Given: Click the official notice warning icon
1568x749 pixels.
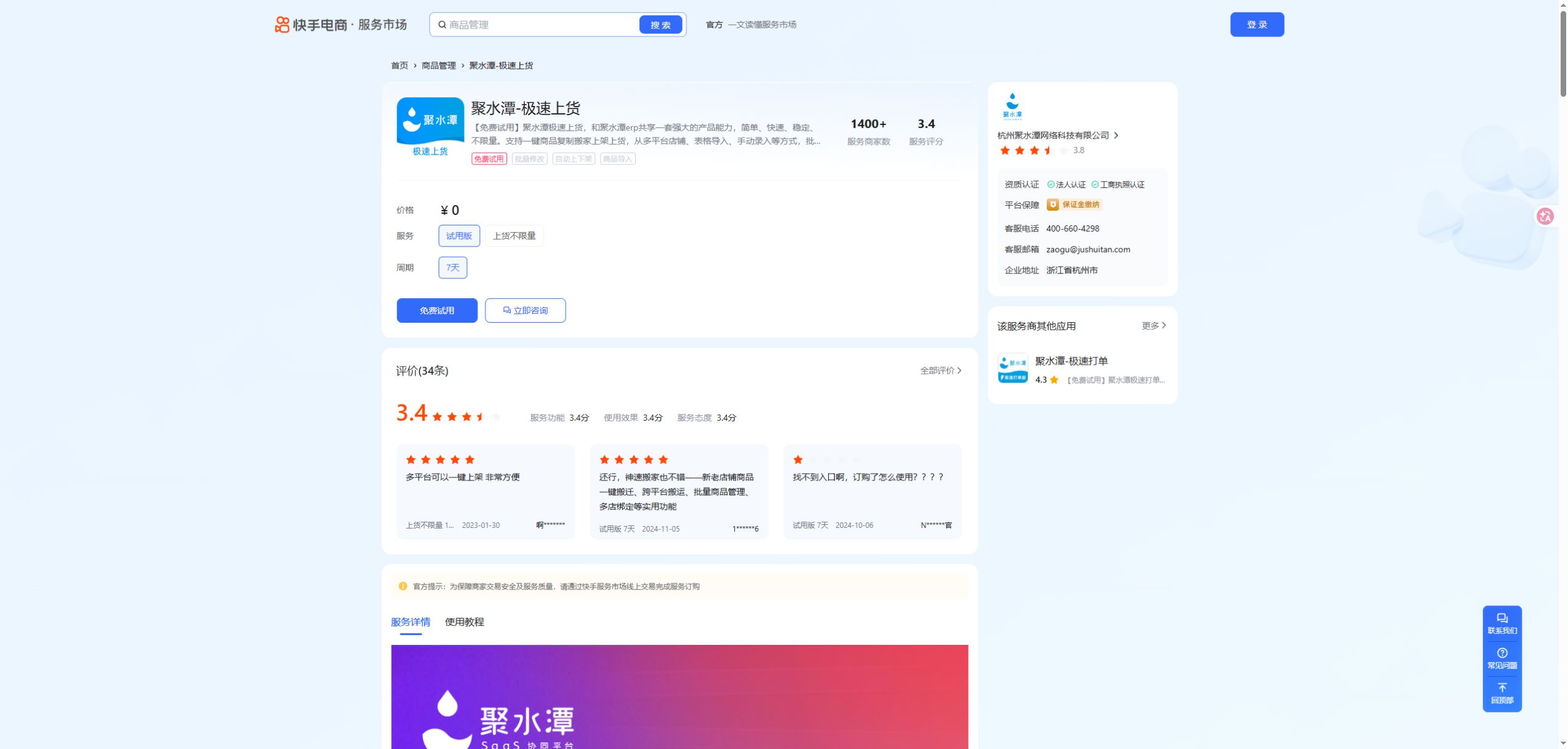Looking at the screenshot, I should click(x=403, y=586).
